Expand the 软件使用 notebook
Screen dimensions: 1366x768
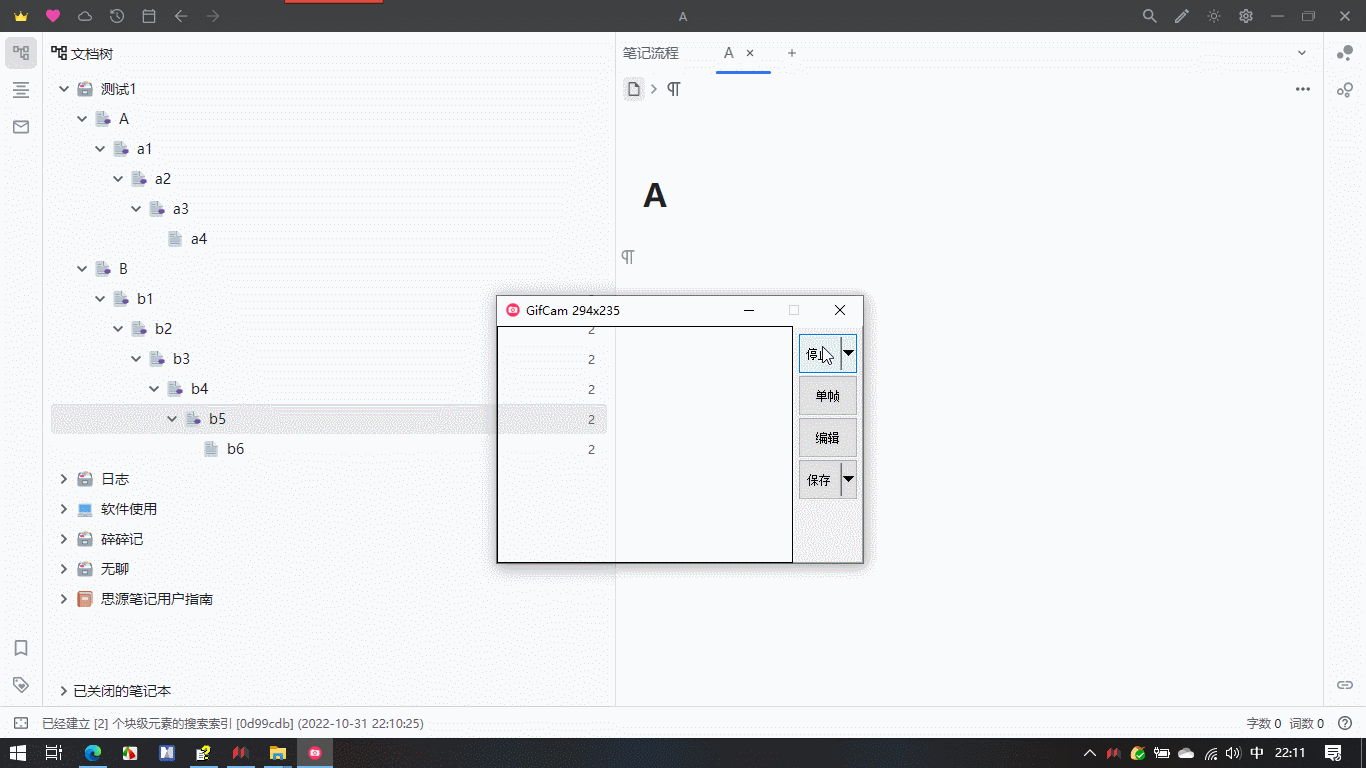click(x=64, y=509)
